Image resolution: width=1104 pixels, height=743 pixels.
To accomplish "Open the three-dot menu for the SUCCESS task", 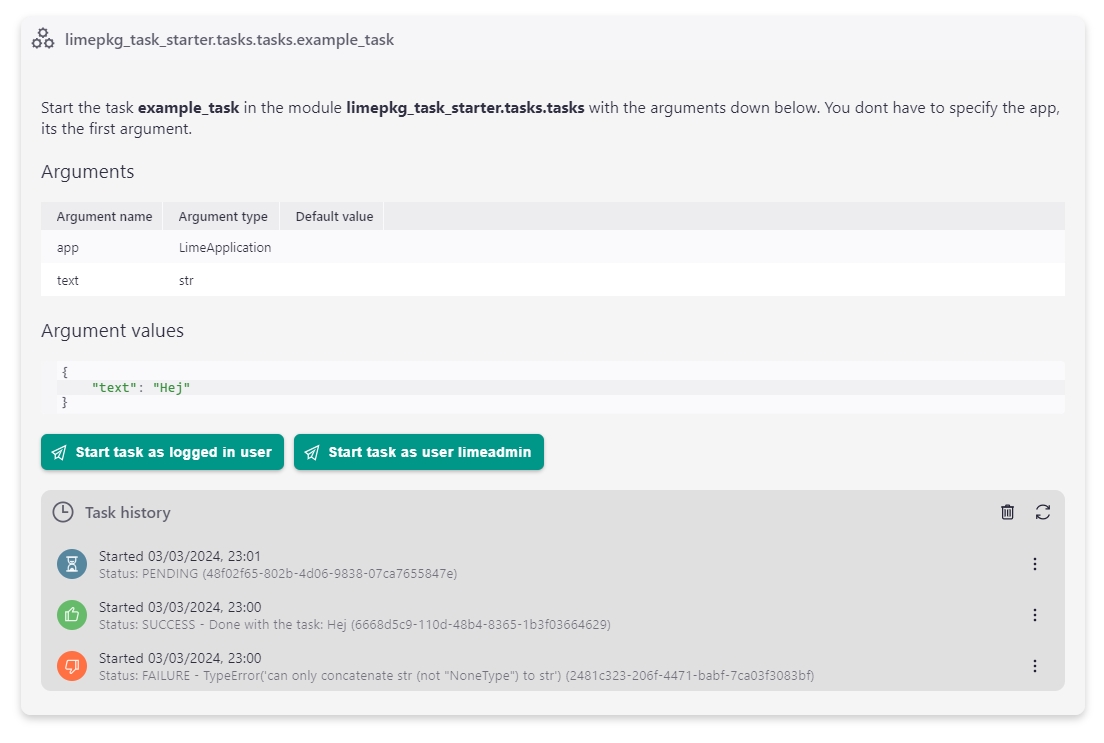I will point(1035,615).
